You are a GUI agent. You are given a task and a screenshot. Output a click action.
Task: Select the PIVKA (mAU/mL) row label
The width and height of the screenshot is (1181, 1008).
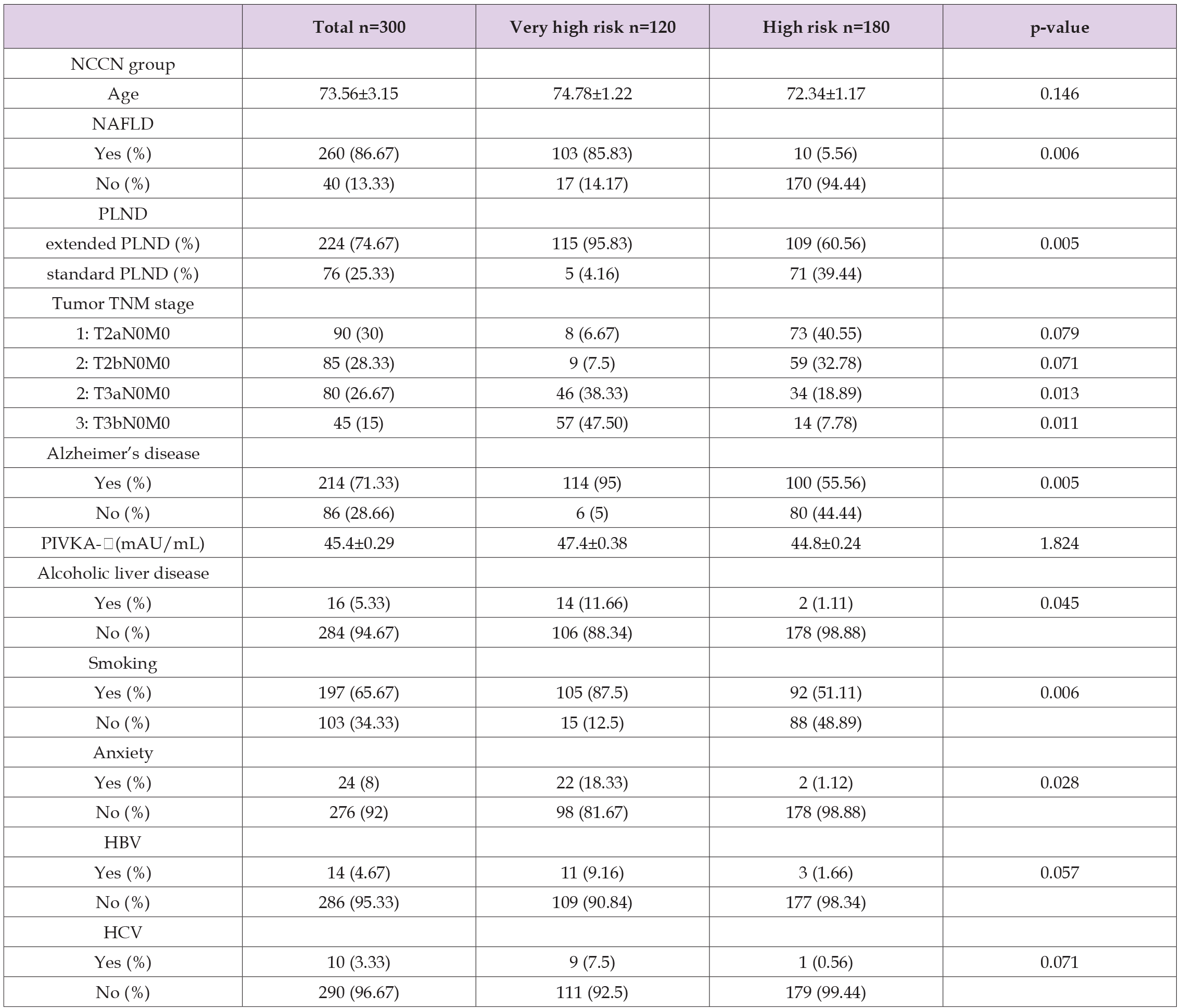[x=122, y=543]
